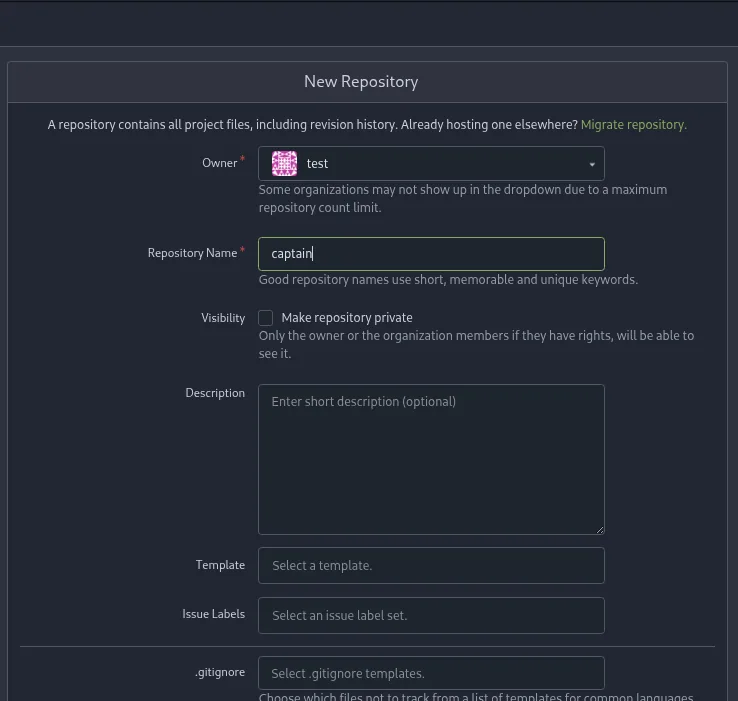This screenshot has height=701, width=738.
Task: Click the 'Owner' label text
Action: click(x=220, y=163)
